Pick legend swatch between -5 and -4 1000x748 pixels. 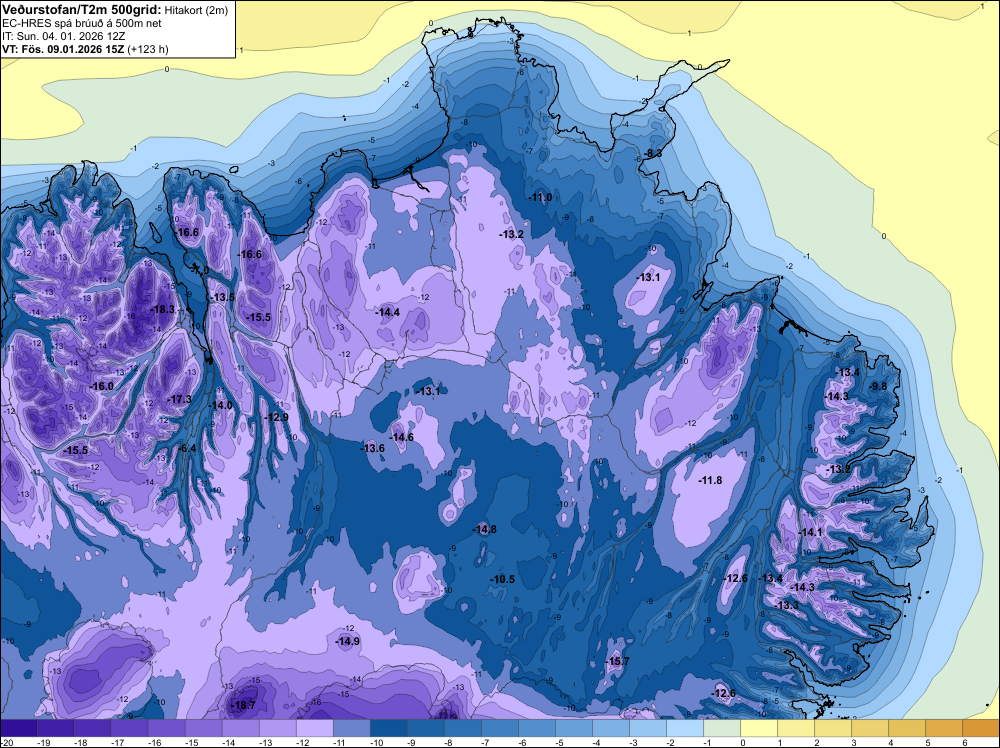574,728
